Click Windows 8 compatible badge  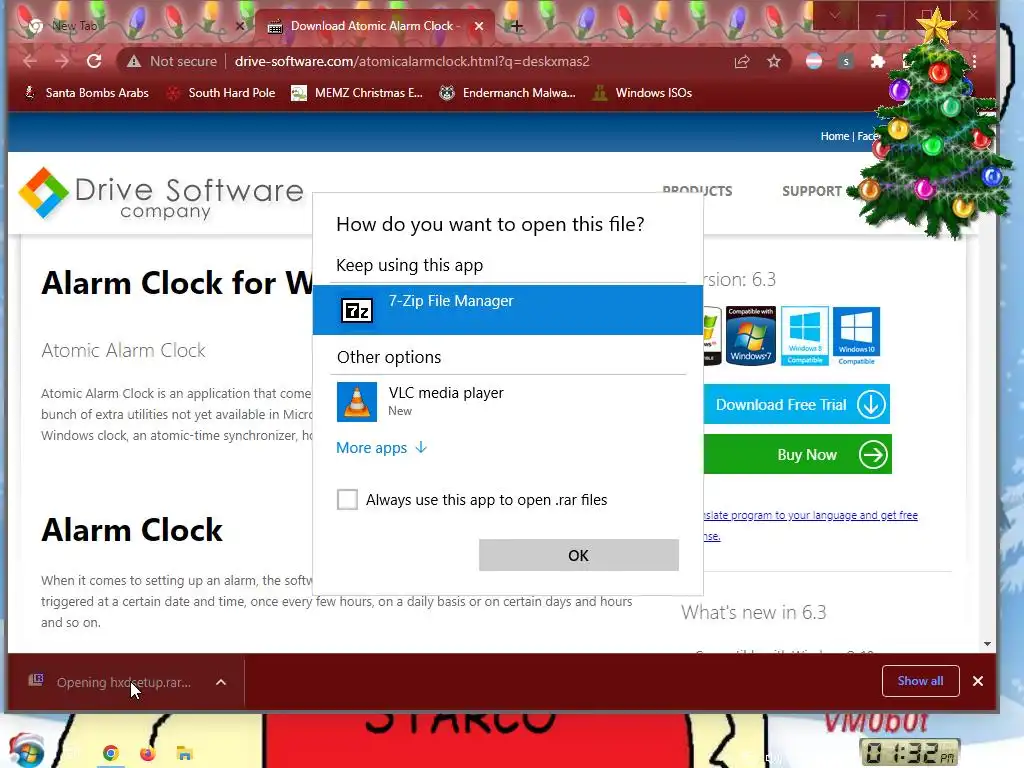click(805, 336)
